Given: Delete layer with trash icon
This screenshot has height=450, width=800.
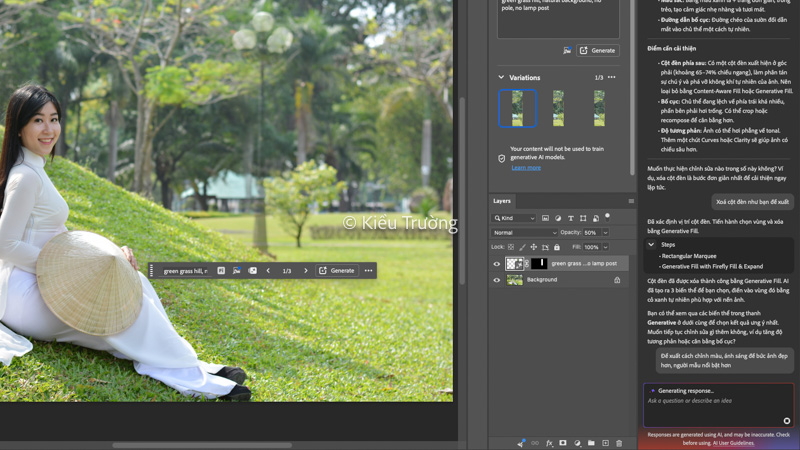Looking at the screenshot, I should pos(619,443).
